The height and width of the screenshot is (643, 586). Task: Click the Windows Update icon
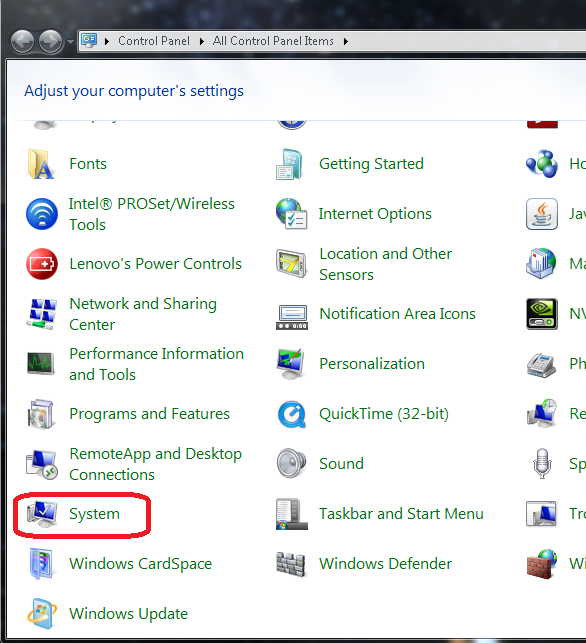tap(42, 614)
